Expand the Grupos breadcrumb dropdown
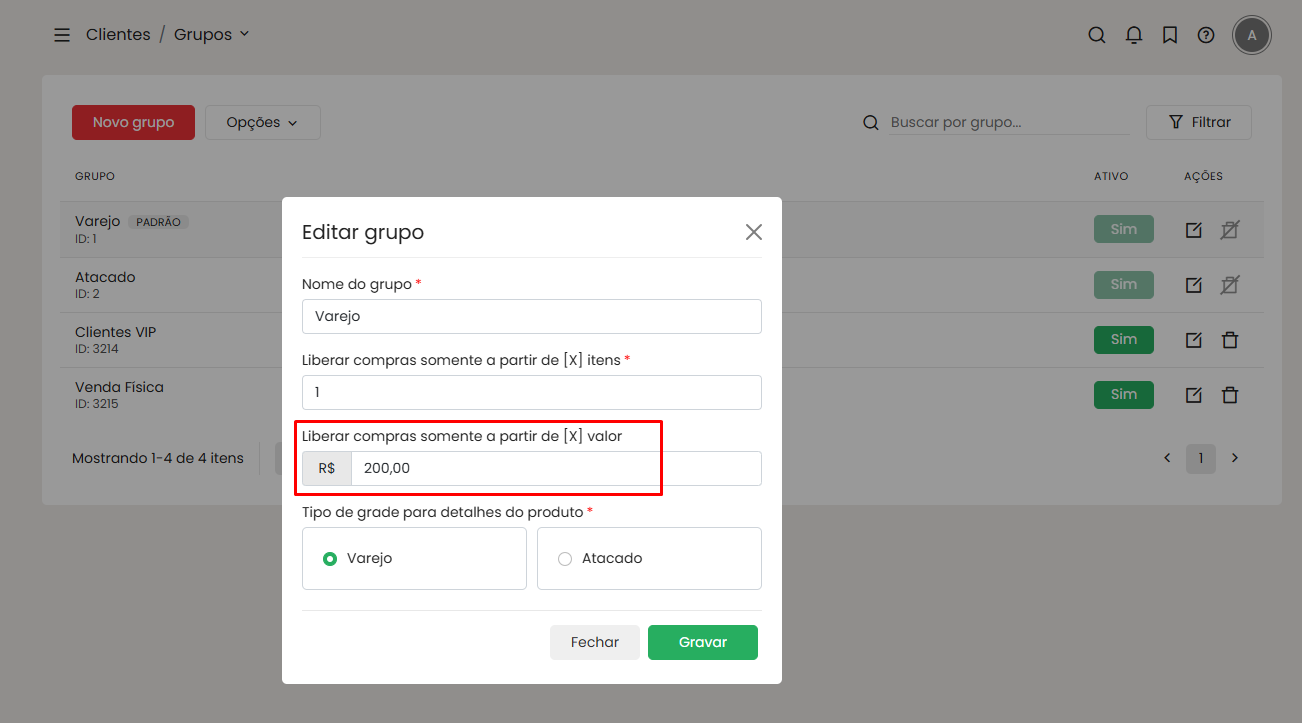This screenshot has width=1302, height=723. click(x=212, y=35)
